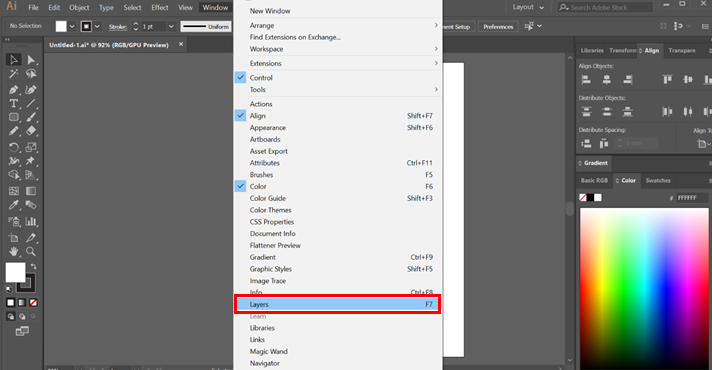Screen dimensions: 712x370
Task: Select the Eraser tool
Action: [x=31, y=131]
